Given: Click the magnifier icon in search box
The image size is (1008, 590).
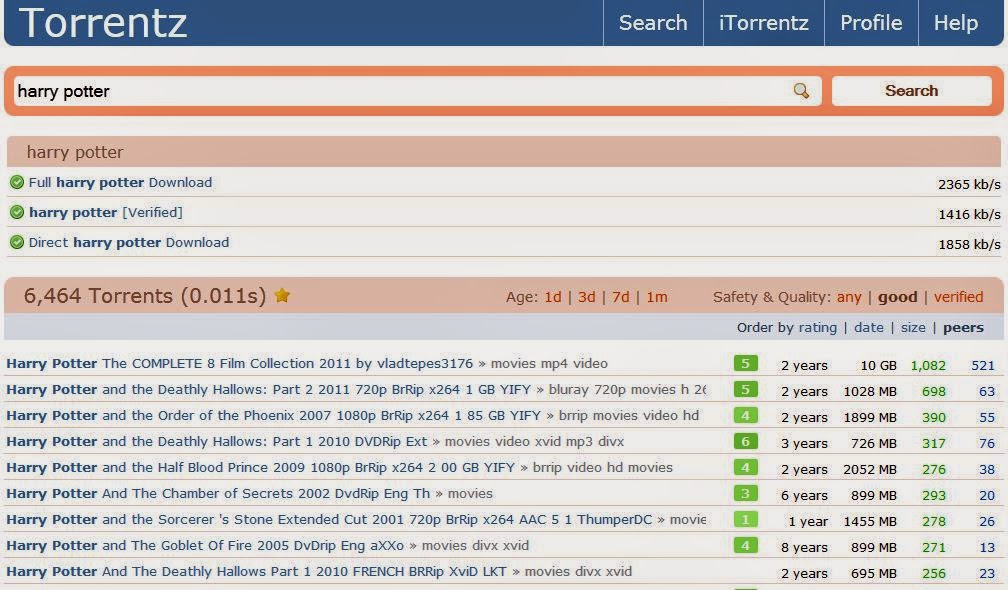Looking at the screenshot, I should pos(801,91).
